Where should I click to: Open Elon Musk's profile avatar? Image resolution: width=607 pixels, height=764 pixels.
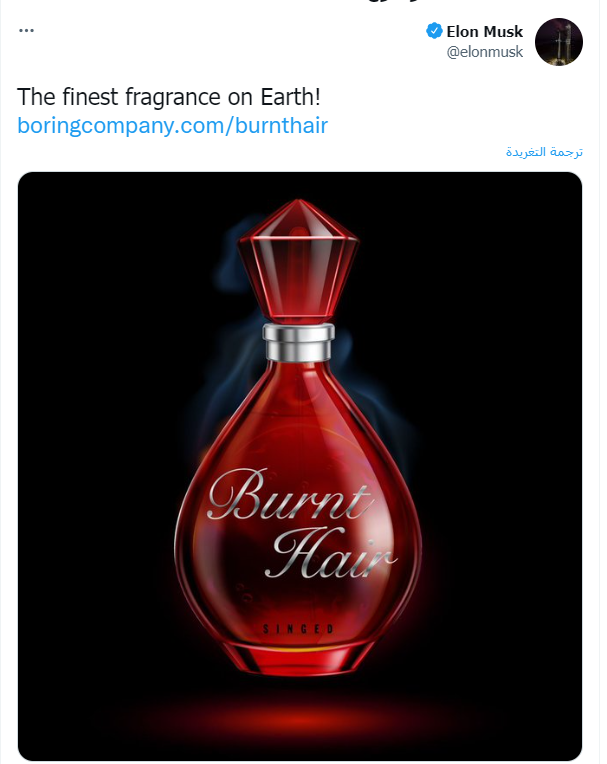pyautogui.click(x=559, y=42)
